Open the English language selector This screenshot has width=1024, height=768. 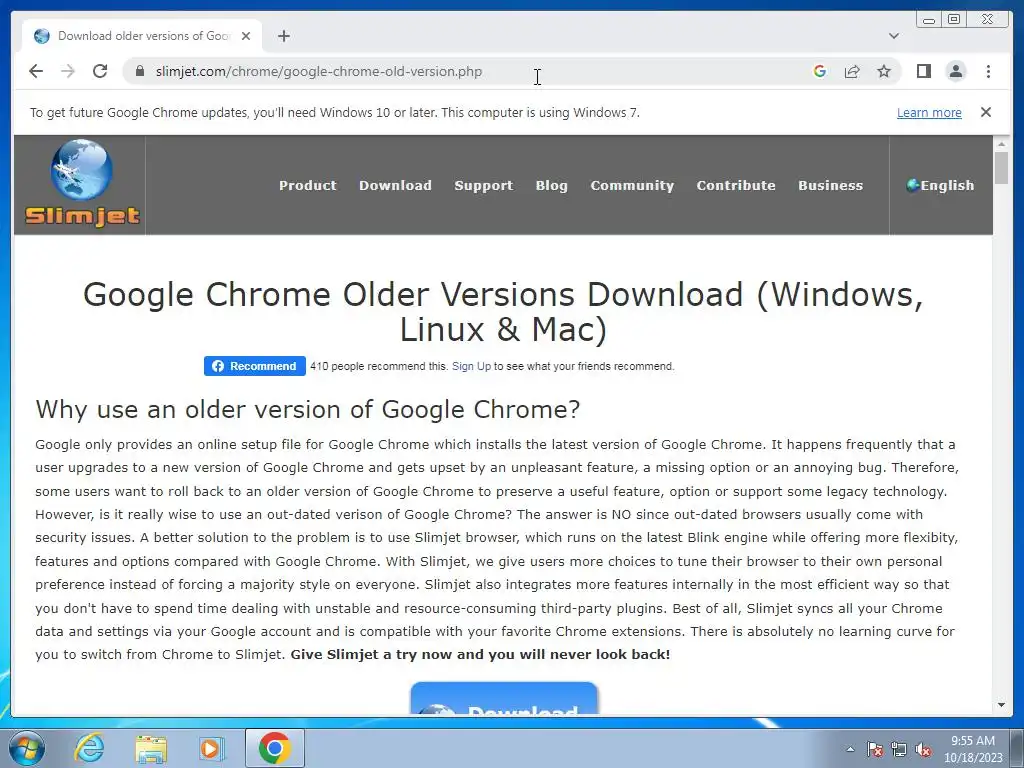(x=940, y=185)
